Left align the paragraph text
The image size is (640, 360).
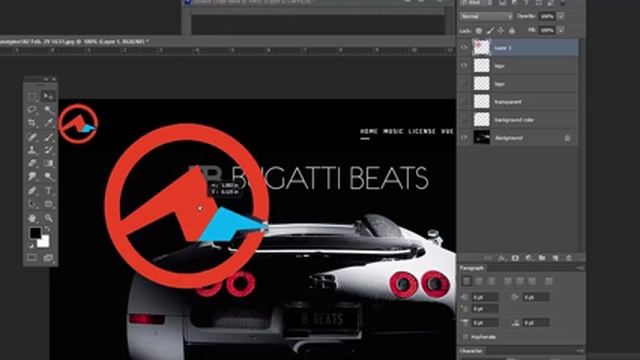click(x=467, y=281)
